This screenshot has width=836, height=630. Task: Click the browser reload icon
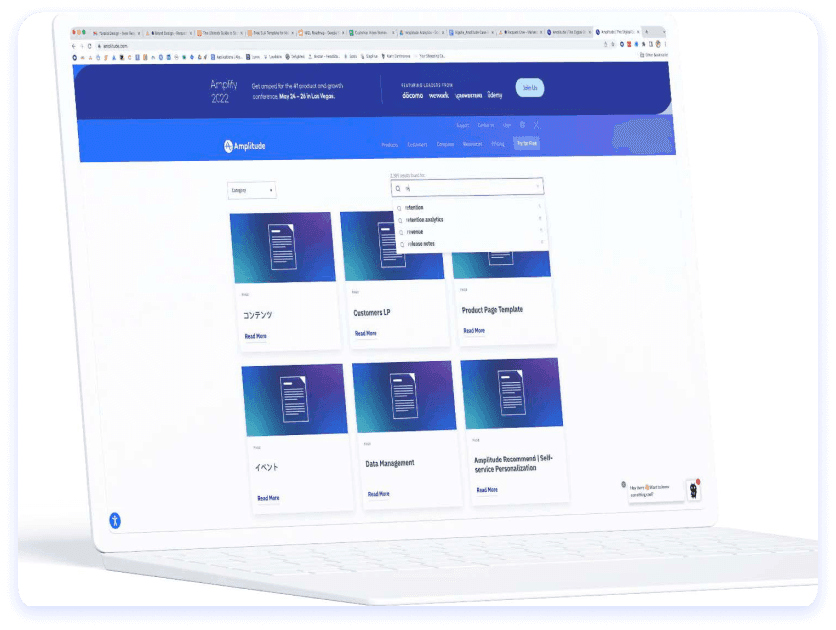pos(88,46)
